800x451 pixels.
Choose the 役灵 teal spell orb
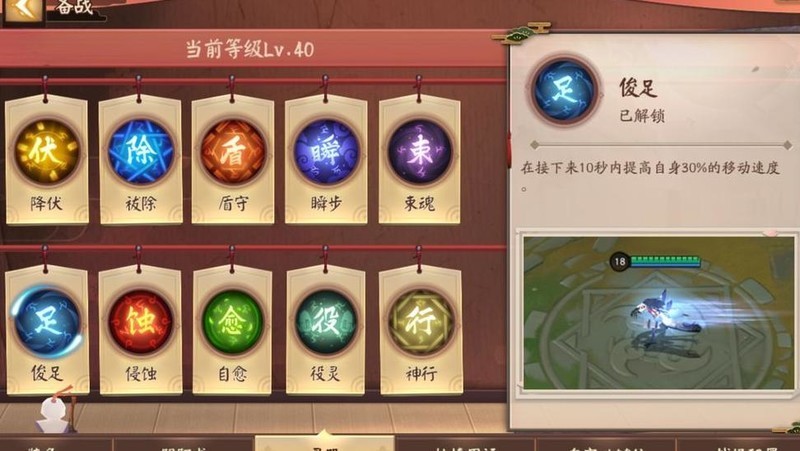(x=326, y=321)
